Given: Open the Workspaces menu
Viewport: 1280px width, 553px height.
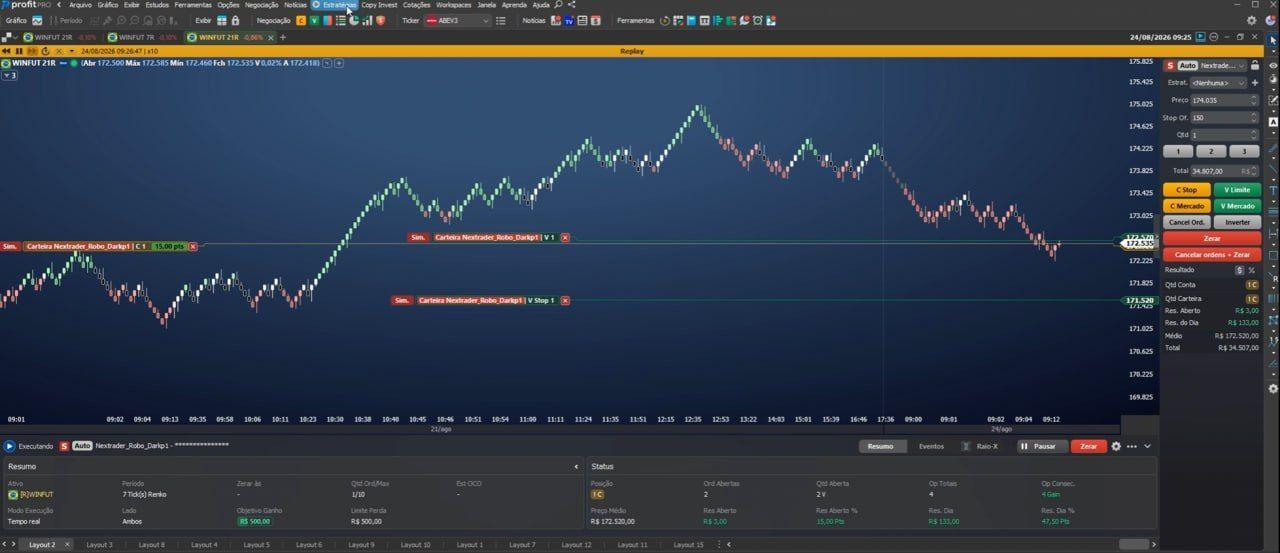Looking at the screenshot, I should pyautogui.click(x=453, y=5).
